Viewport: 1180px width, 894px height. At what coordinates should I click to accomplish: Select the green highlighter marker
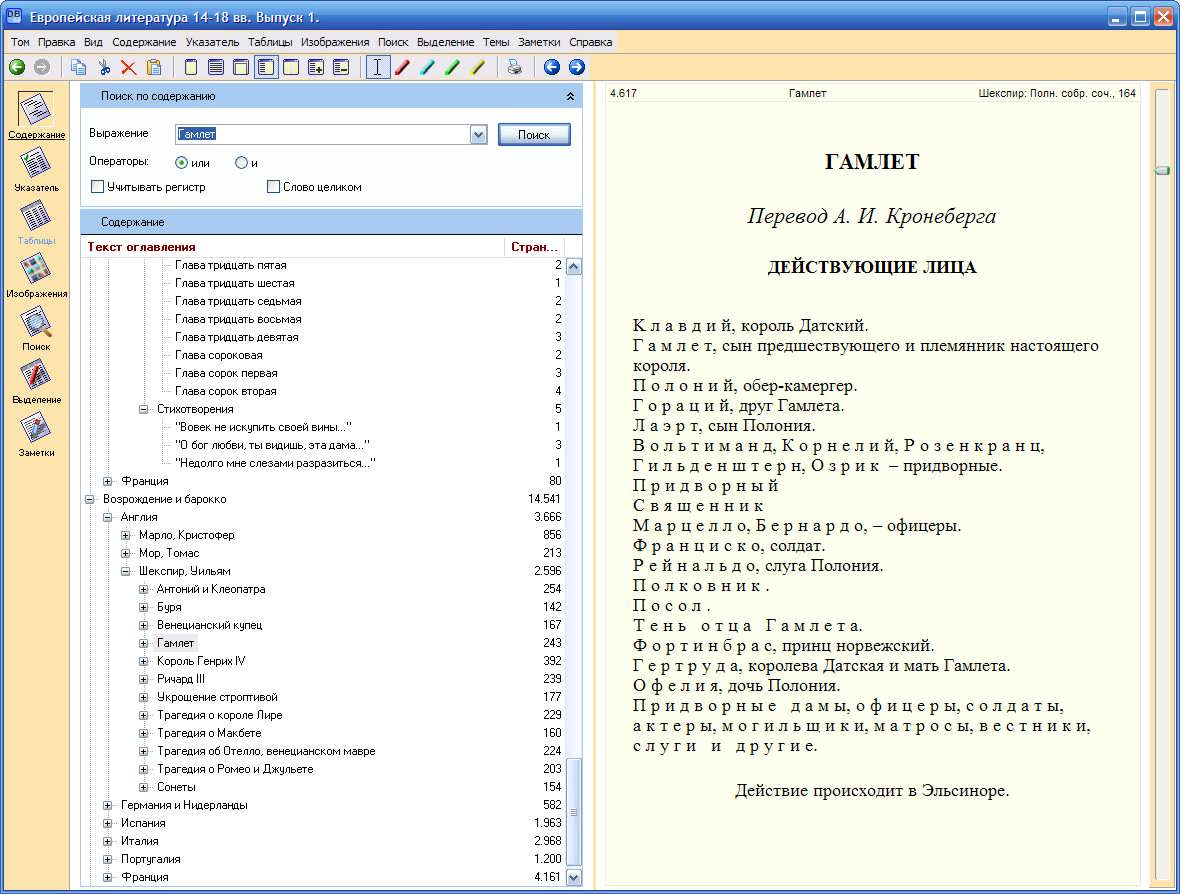(x=452, y=67)
